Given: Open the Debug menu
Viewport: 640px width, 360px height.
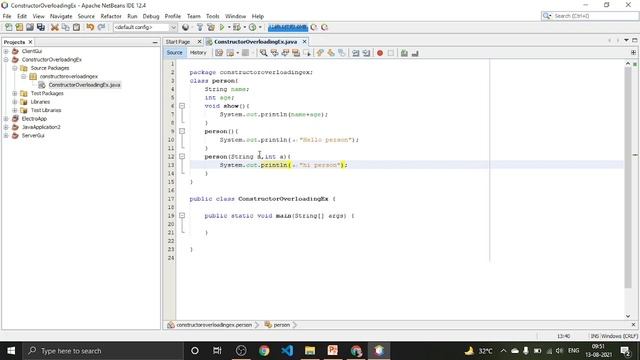Looking at the screenshot, I should tap(151, 16).
